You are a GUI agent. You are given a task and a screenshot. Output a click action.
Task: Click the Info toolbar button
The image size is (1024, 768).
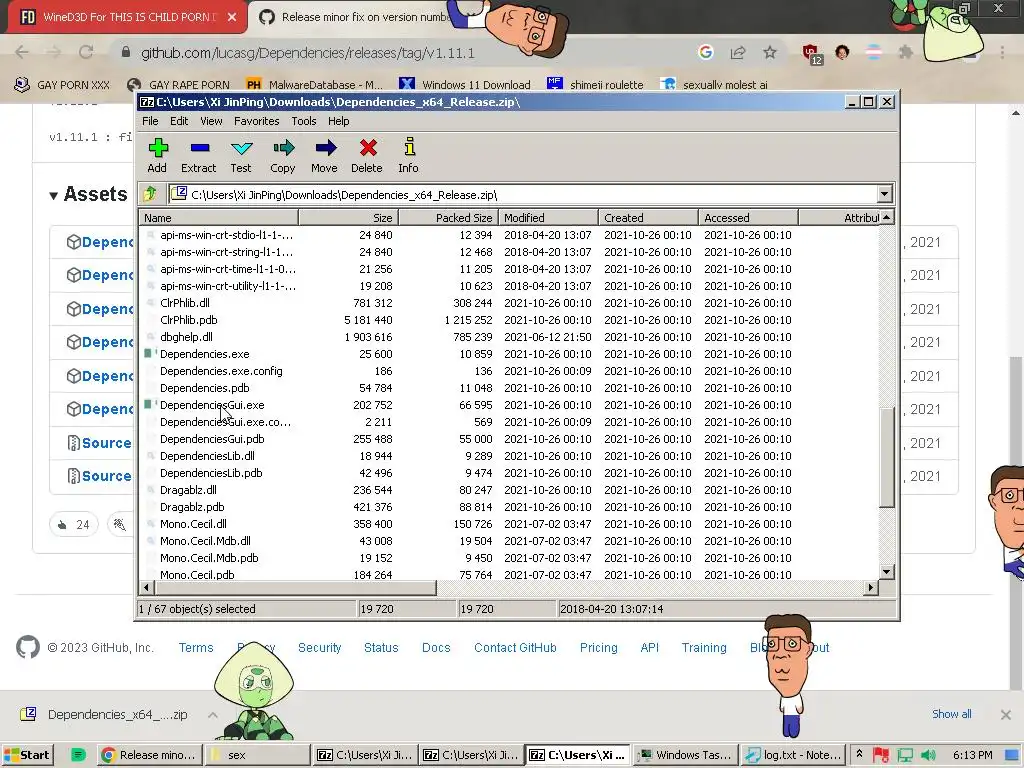pos(409,155)
